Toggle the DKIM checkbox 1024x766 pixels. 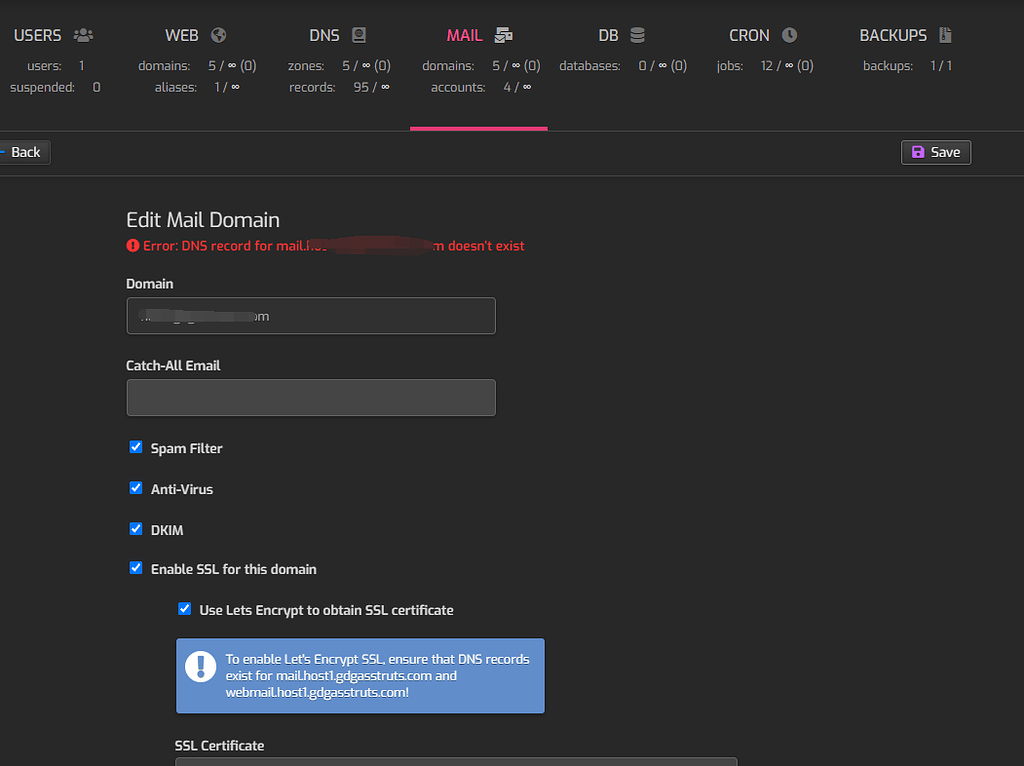pyautogui.click(x=136, y=529)
